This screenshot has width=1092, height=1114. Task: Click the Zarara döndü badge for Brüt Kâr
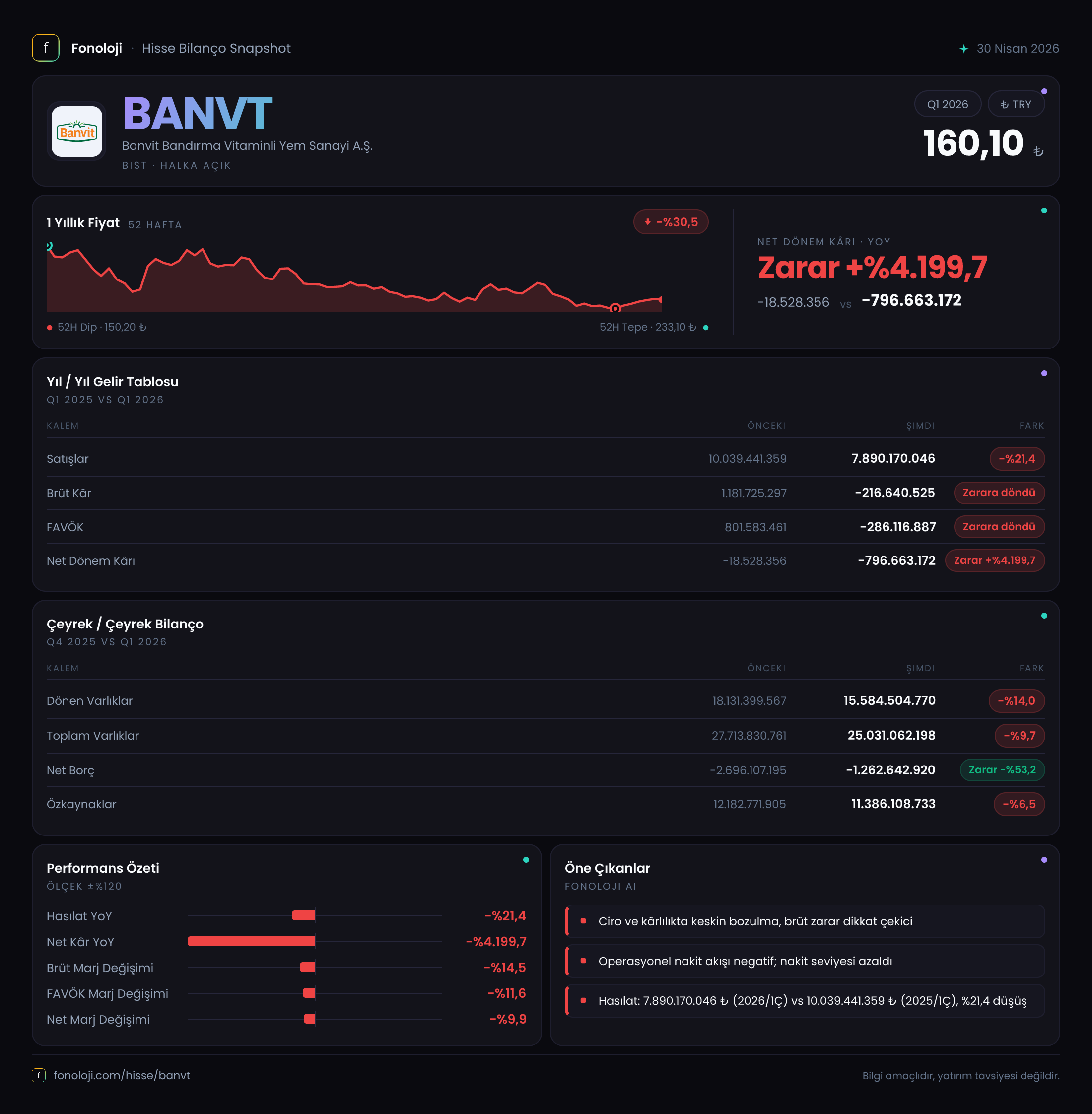[x=999, y=493]
